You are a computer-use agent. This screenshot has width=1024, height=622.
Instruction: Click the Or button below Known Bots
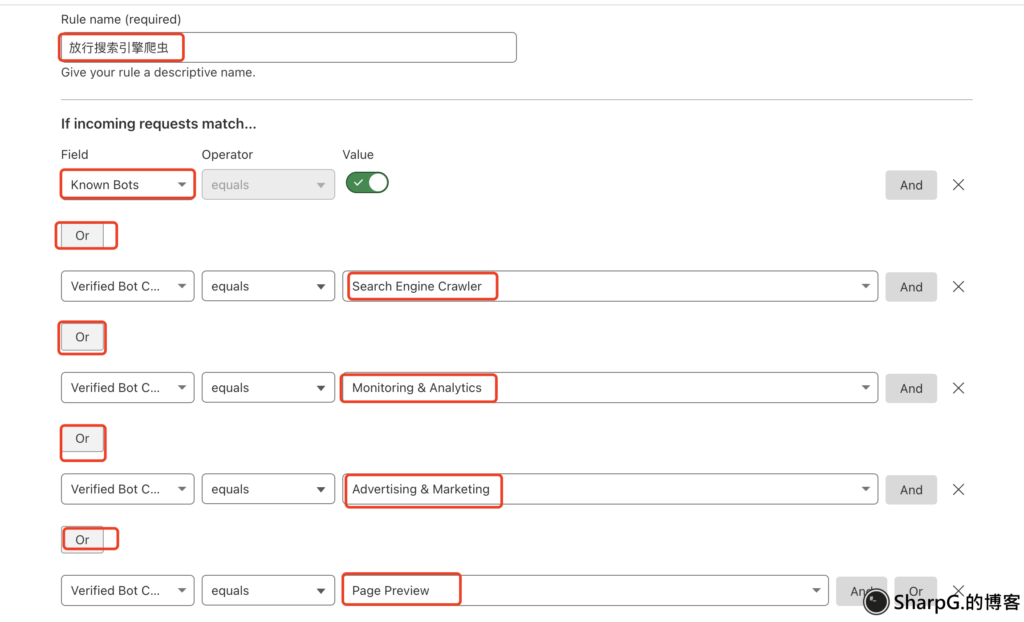[x=83, y=236]
